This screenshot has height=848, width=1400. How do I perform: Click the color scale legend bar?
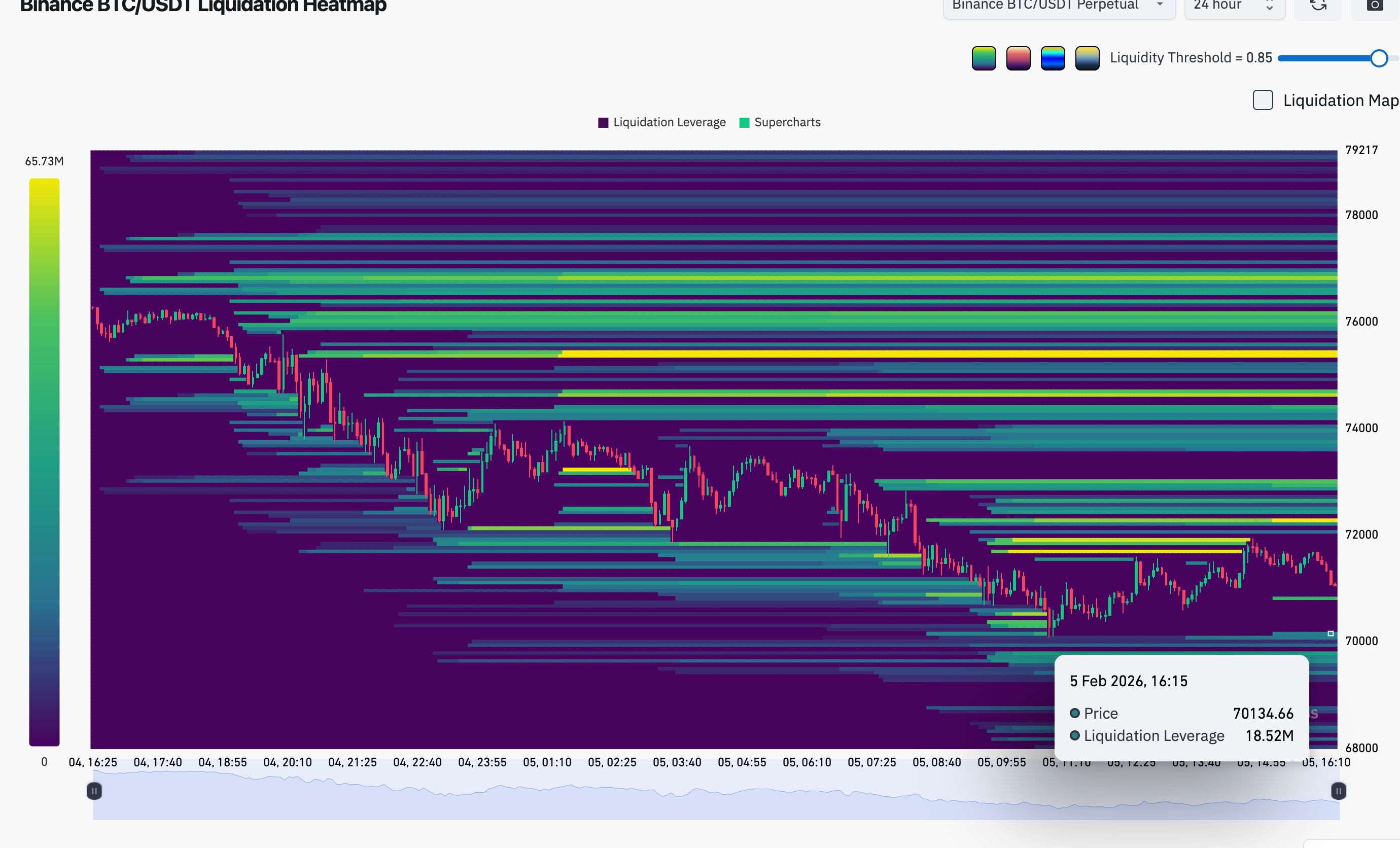[44, 461]
